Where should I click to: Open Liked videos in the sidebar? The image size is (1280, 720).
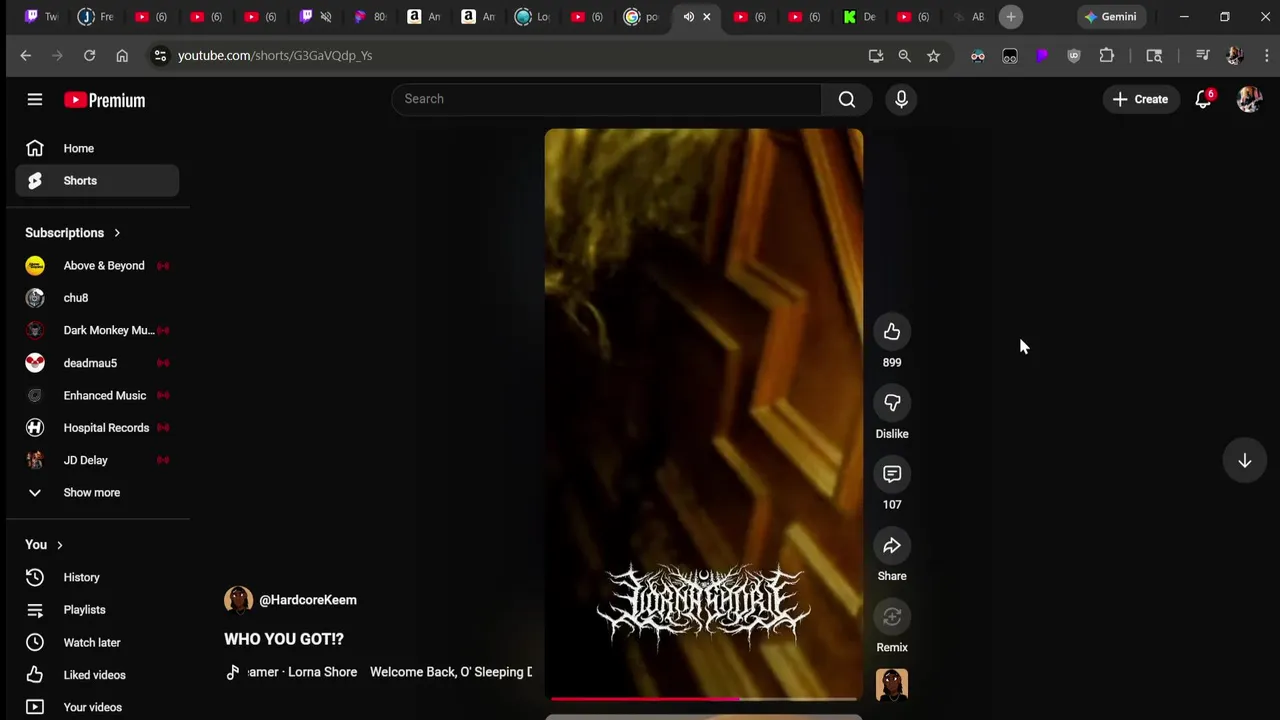tap(98, 675)
